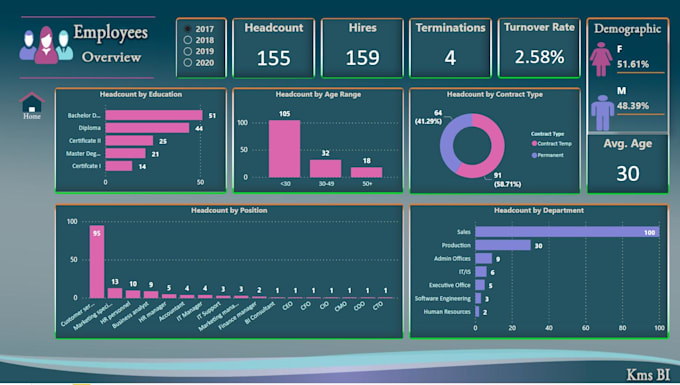Click the Headcount by Position chart title
The width and height of the screenshot is (680, 385).
229,210
